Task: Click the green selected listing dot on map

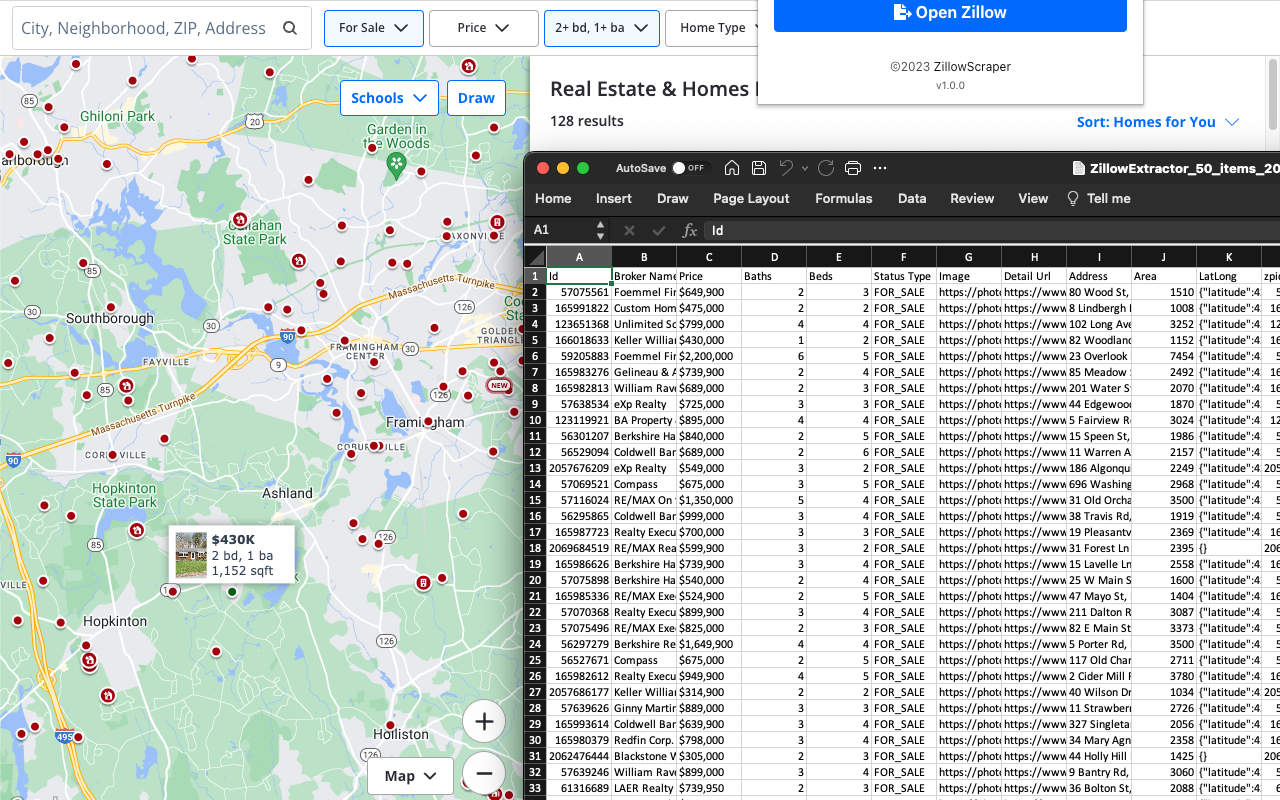Action: pos(232,592)
